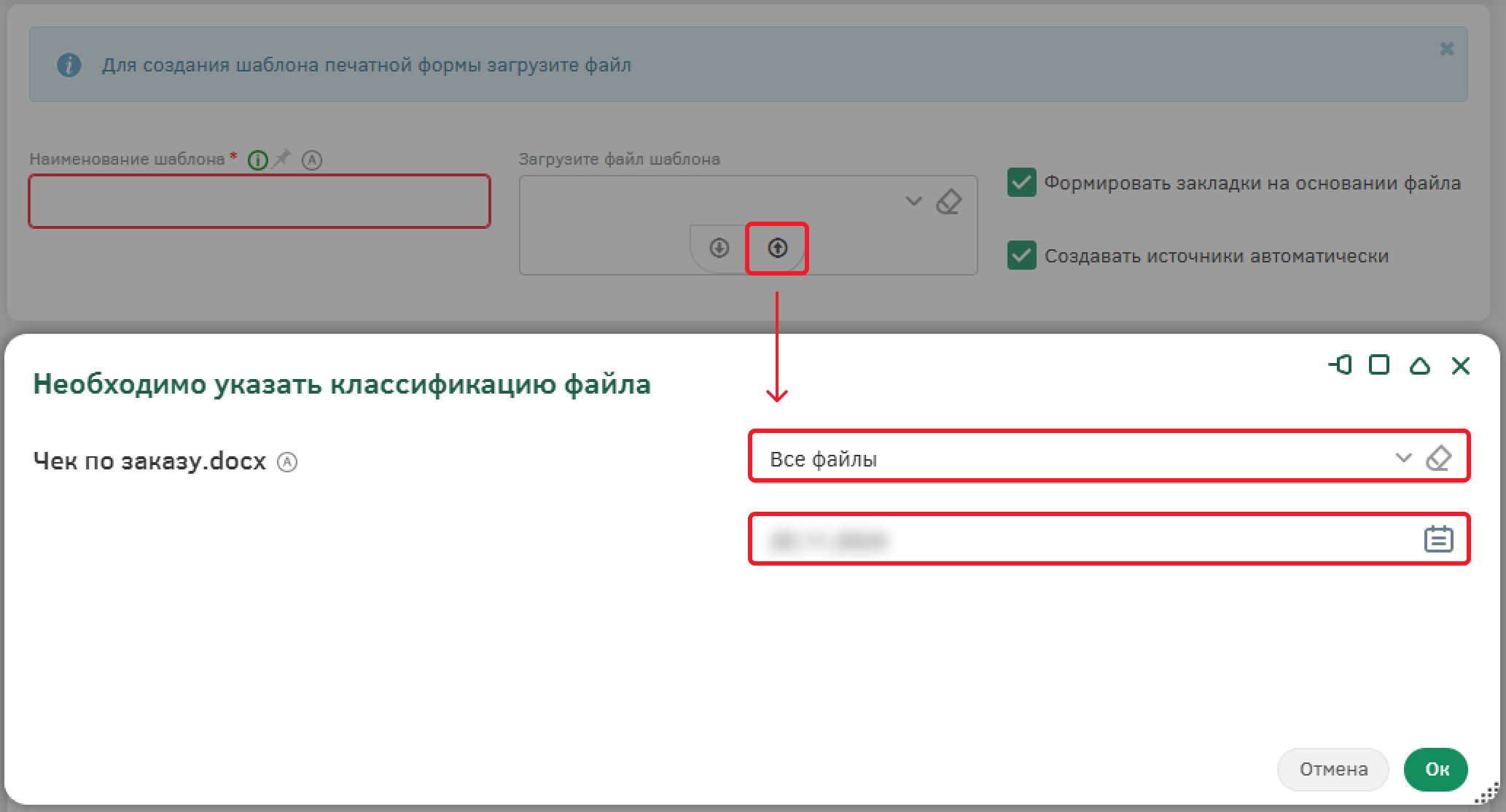This screenshot has width=1506, height=812.
Task: Open the calendar date picker icon
Action: coord(1438,539)
